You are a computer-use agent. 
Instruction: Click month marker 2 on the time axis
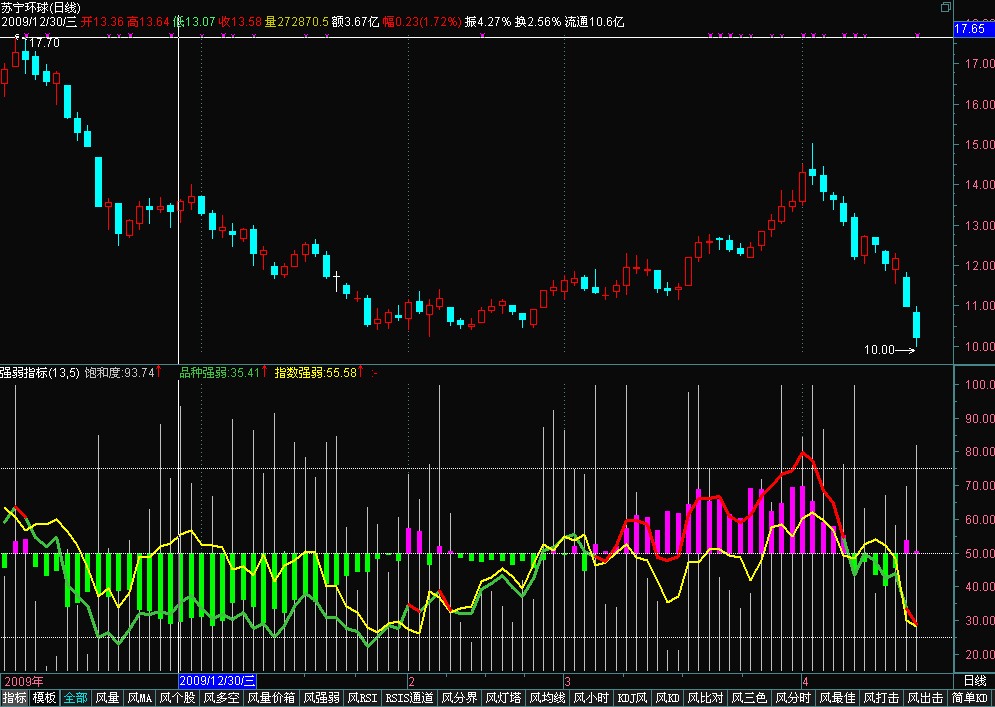click(411, 682)
